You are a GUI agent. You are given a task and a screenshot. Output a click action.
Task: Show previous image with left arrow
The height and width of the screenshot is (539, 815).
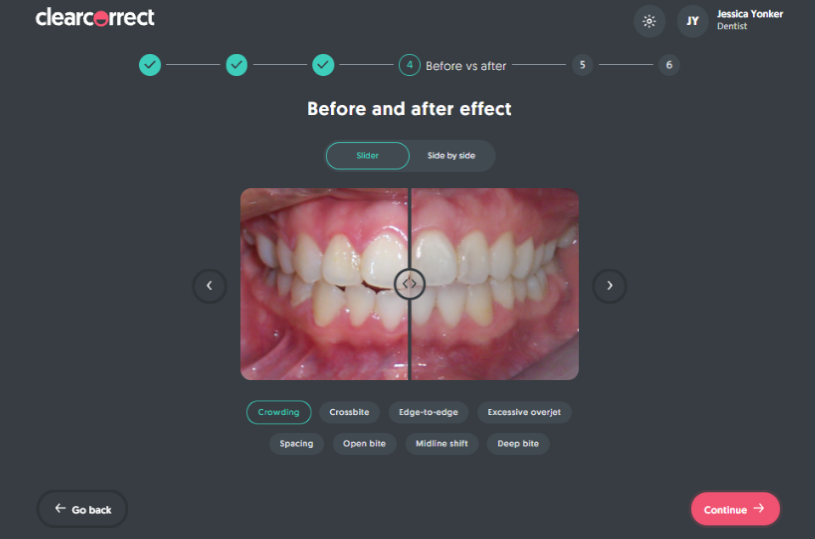click(x=209, y=285)
